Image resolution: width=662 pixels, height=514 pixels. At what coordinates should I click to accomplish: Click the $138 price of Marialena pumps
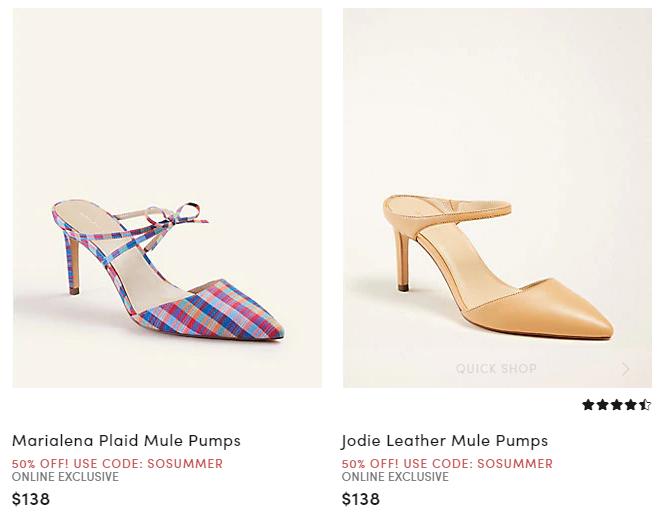31,498
